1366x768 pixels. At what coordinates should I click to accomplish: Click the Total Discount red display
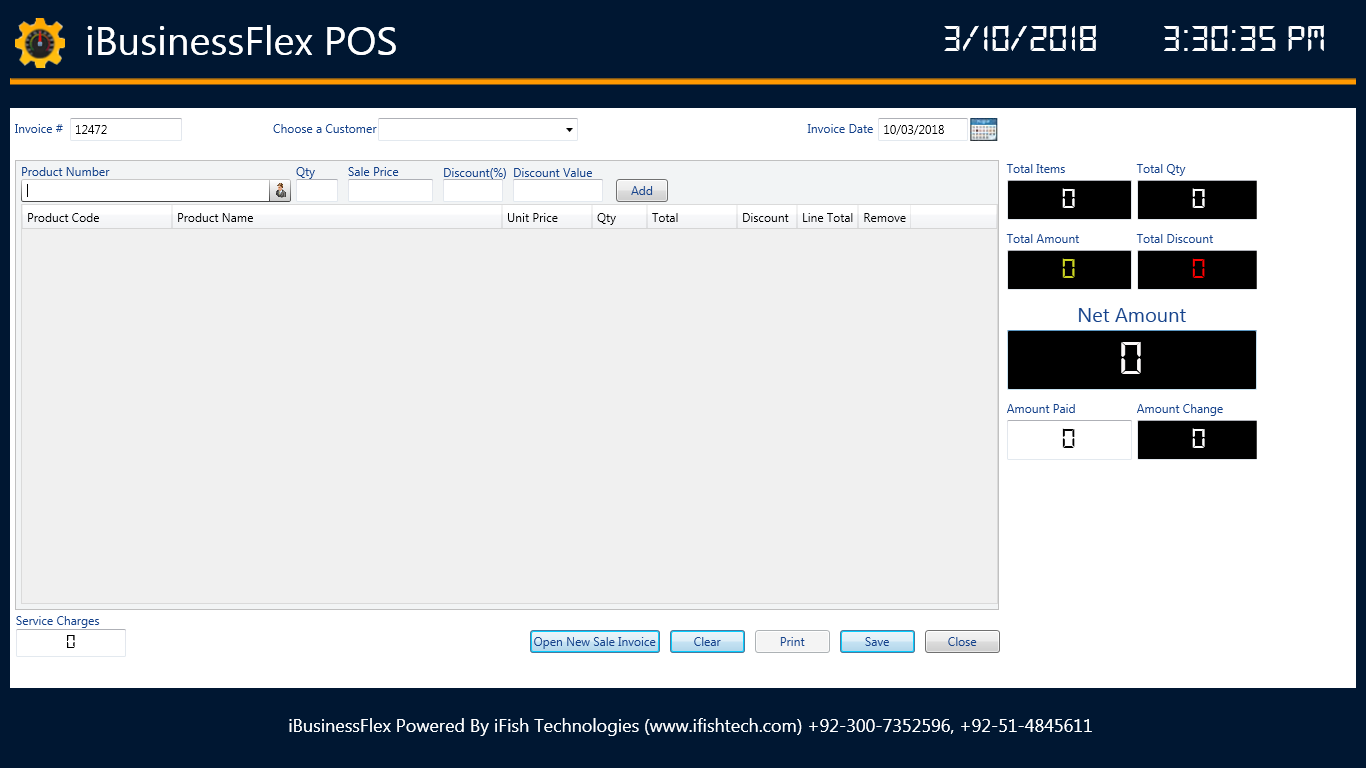click(1197, 270)
